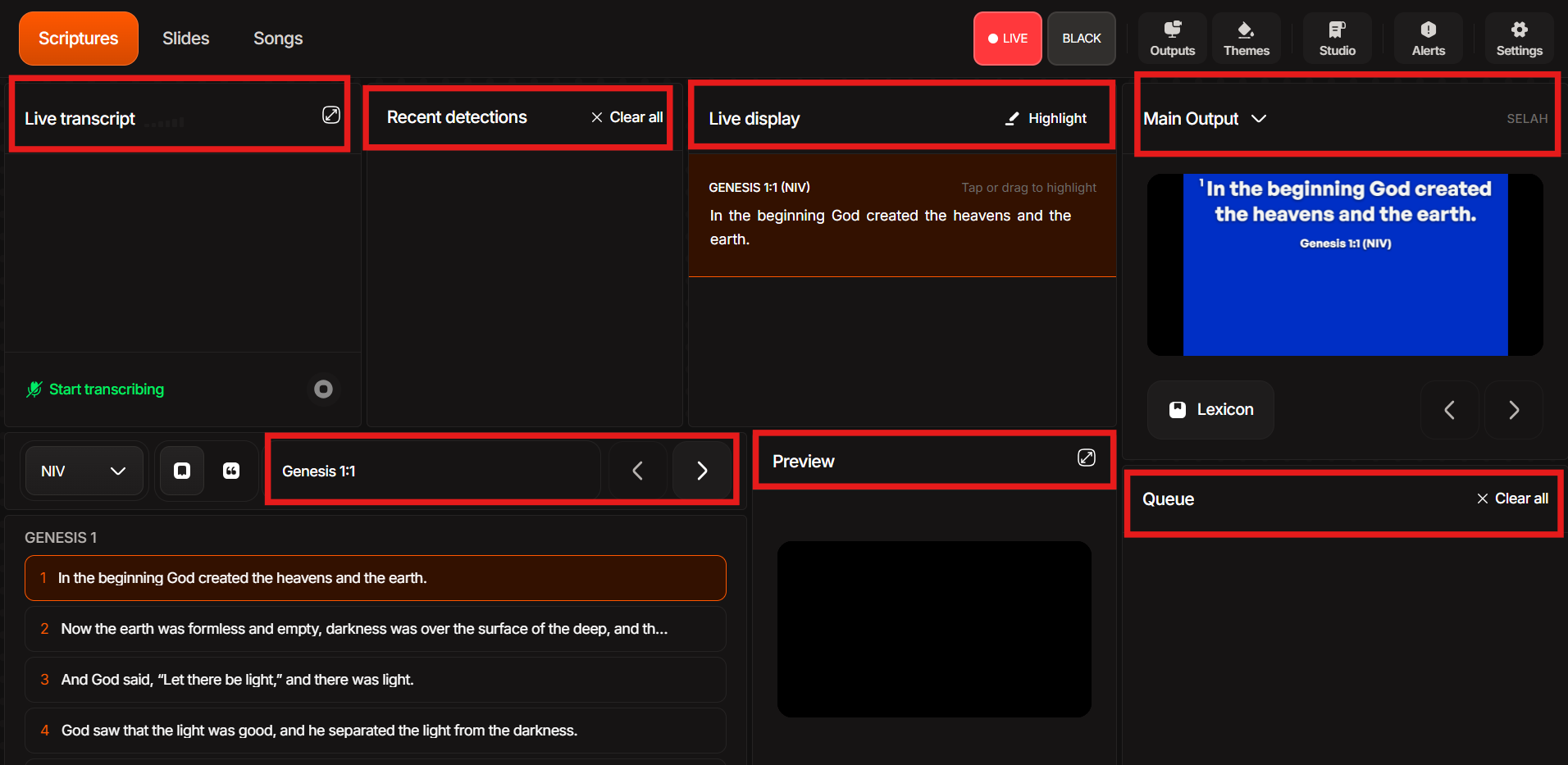The height and width of the screenshot is (765, 1568).
Task: Click Start transcribing
Action: pyautogui.click(x=95, y=389)
